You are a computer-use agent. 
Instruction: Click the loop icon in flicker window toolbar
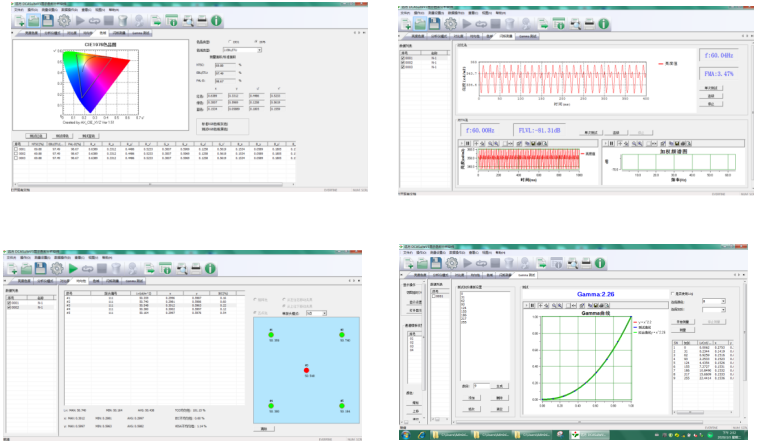click(x=481, y=24)
